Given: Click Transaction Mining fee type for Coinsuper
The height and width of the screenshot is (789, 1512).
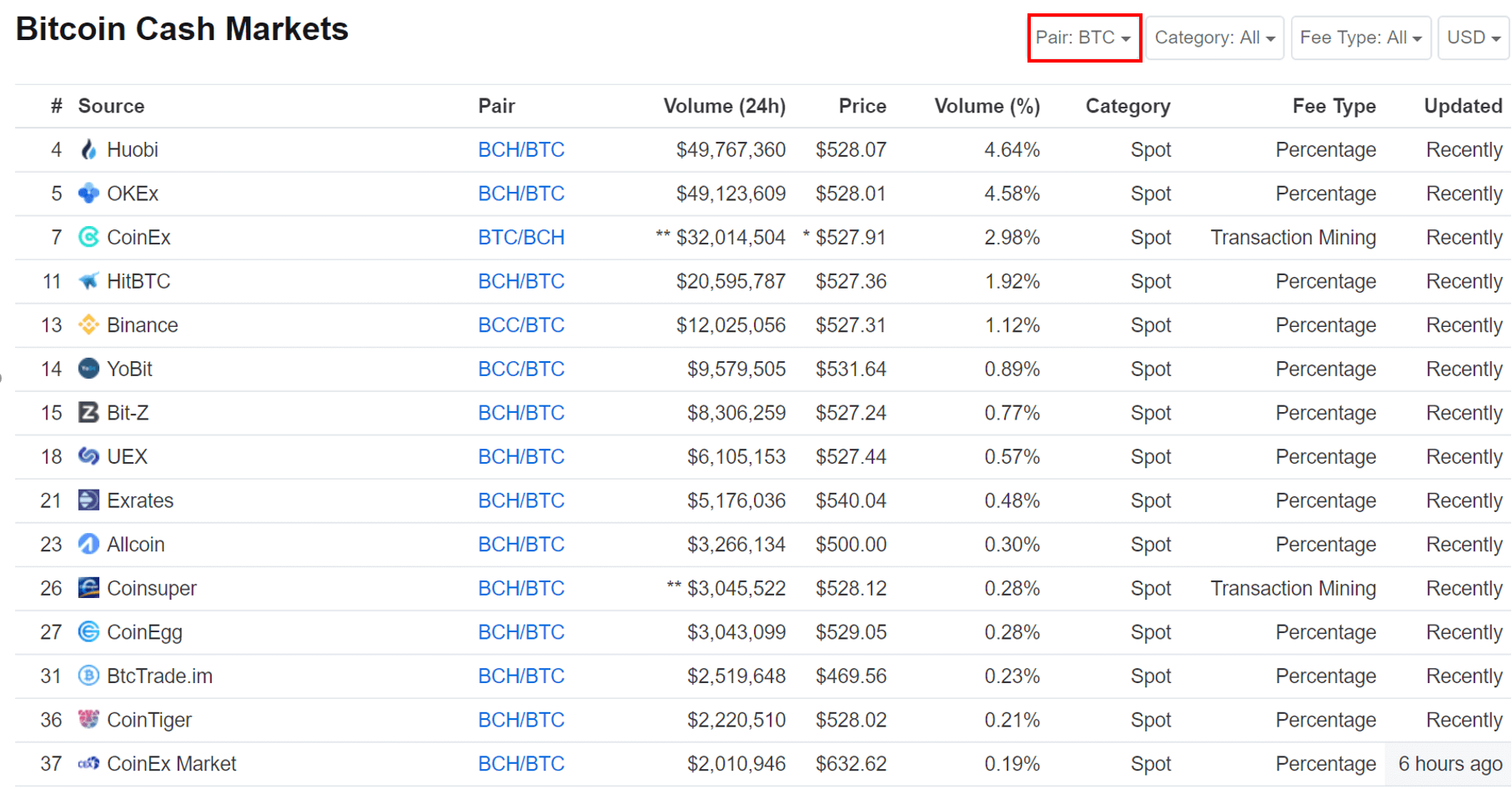Looking at the screenshot, I should click(1293, 588).
